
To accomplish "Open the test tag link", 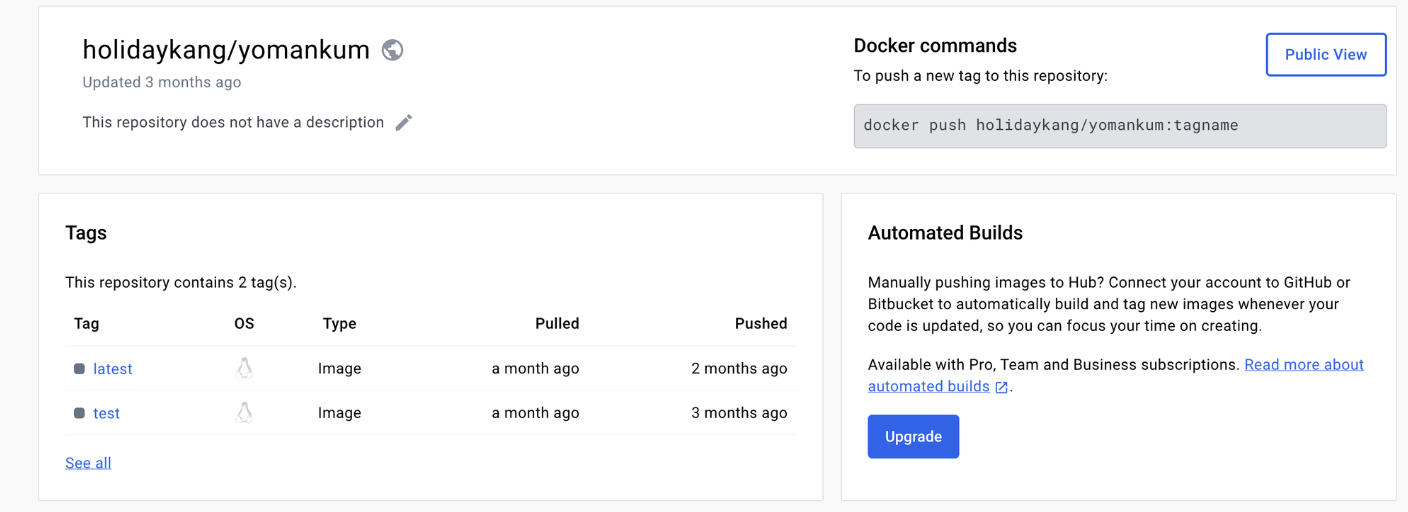I will (x=106, y=413).
